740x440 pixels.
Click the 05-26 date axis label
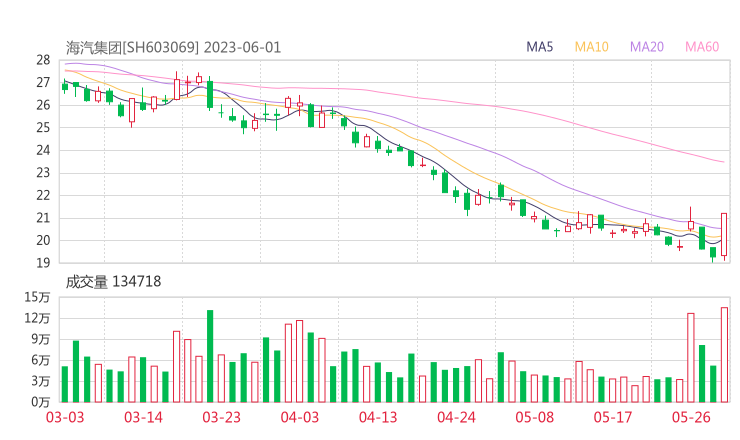(691, 417)
